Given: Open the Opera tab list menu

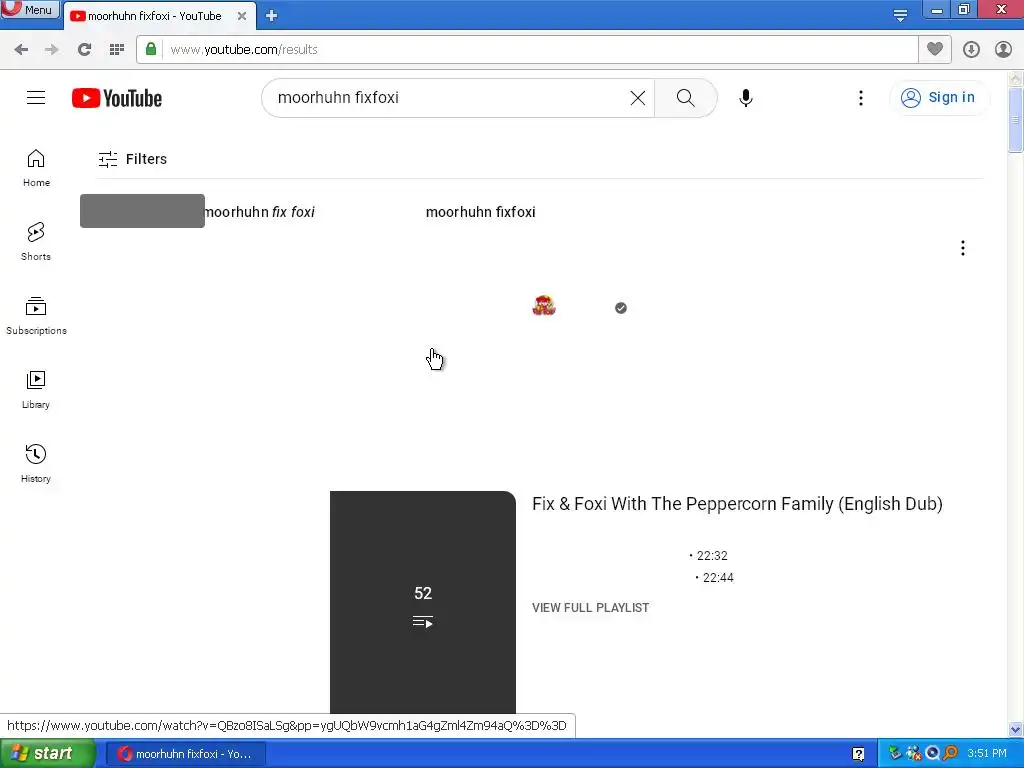Looking at the screenshot, I should (900, 14).
